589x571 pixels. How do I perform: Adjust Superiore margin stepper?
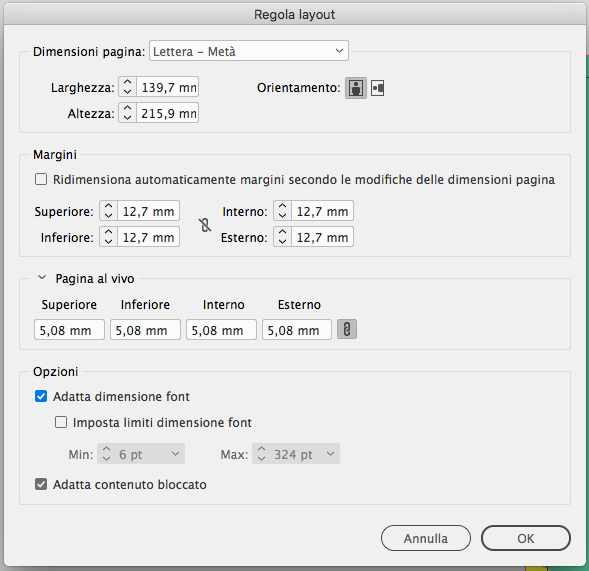pyautogui.click(x=109, y=211)
